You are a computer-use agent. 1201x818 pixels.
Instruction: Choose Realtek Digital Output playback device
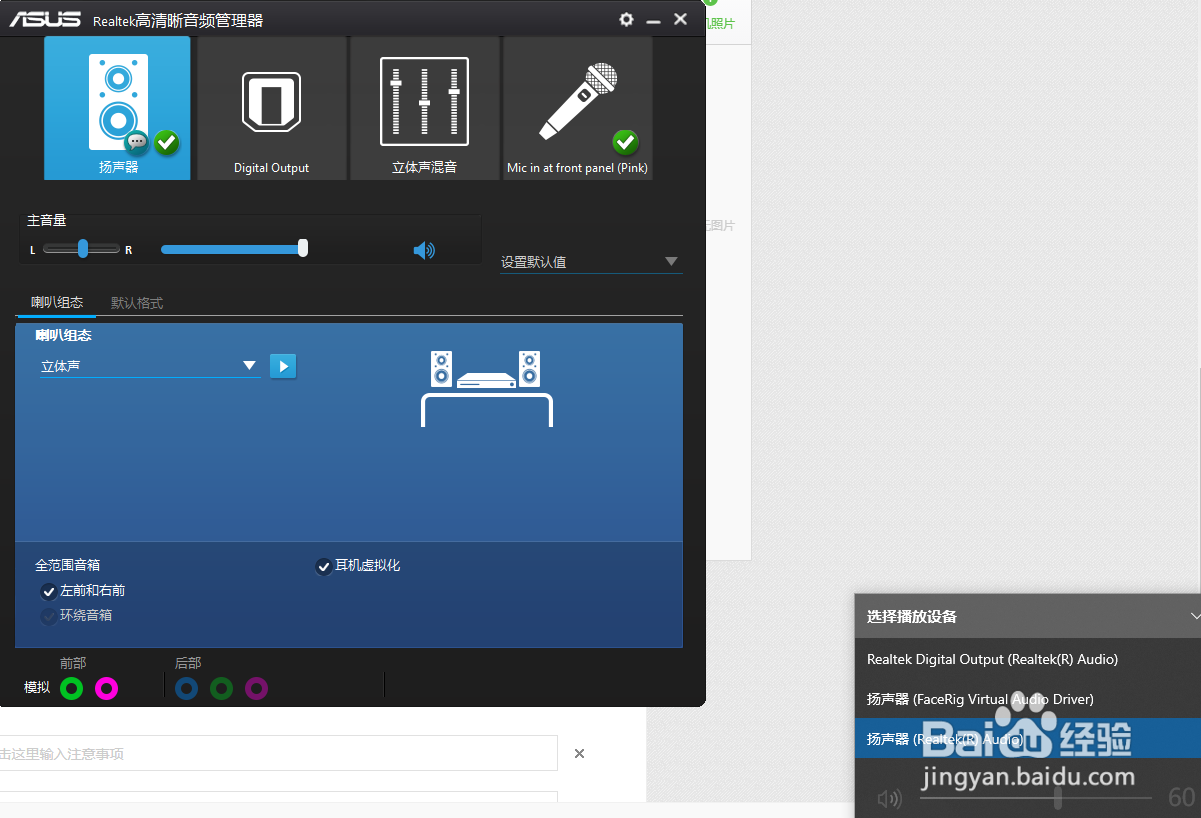click(1028, 659)
